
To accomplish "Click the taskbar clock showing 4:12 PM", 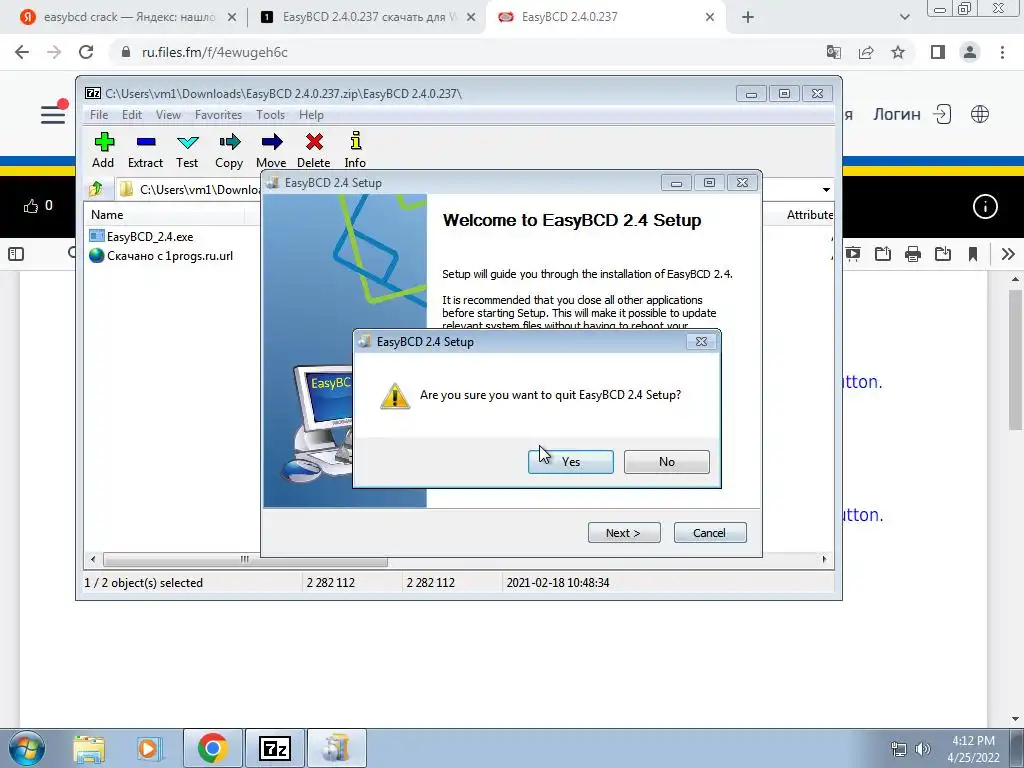I will tap(973, 749).
